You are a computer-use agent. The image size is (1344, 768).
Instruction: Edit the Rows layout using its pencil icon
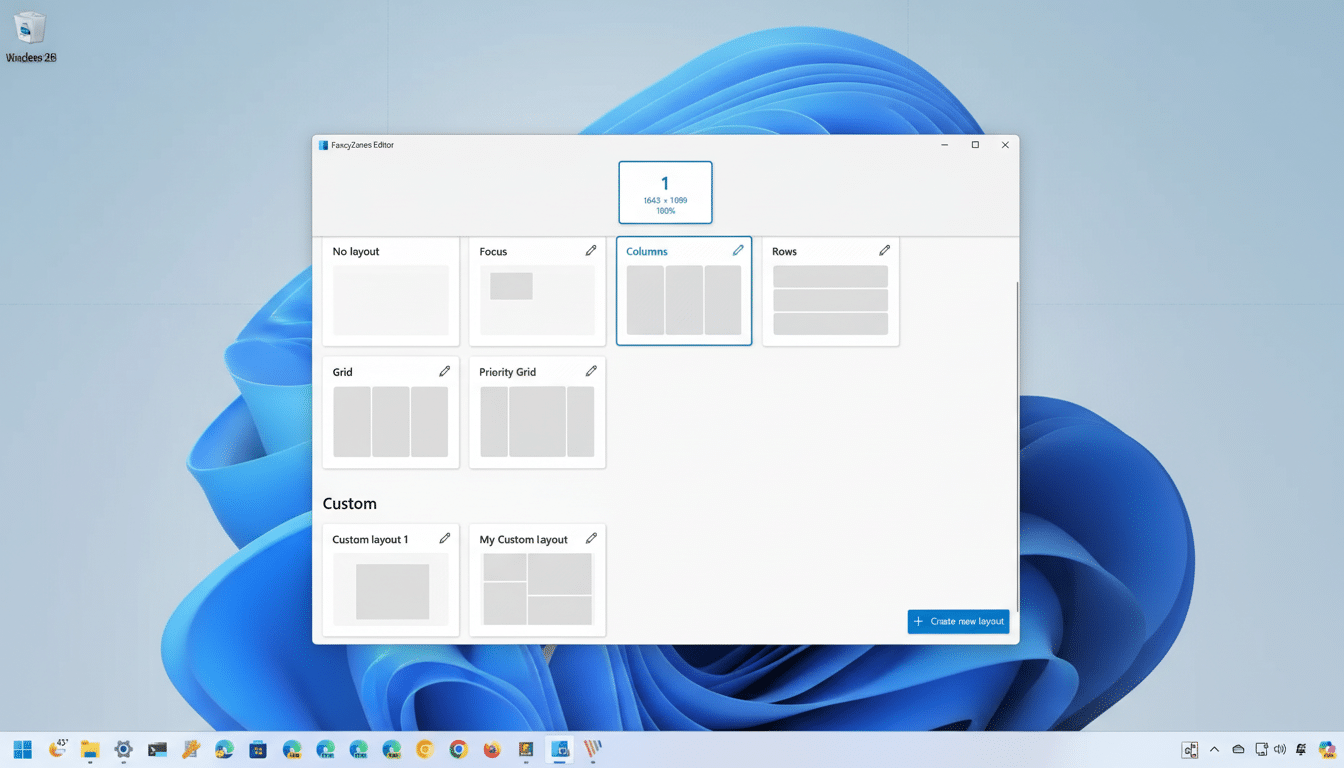click(885, 249)
